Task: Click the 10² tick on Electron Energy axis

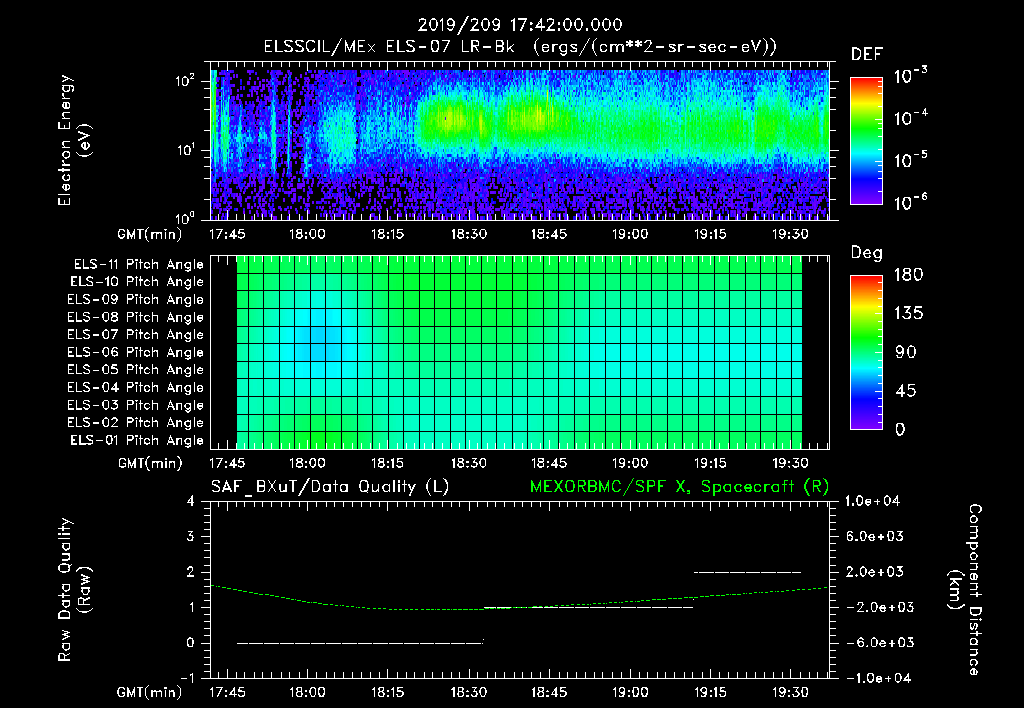Action: tap(185, 81)
